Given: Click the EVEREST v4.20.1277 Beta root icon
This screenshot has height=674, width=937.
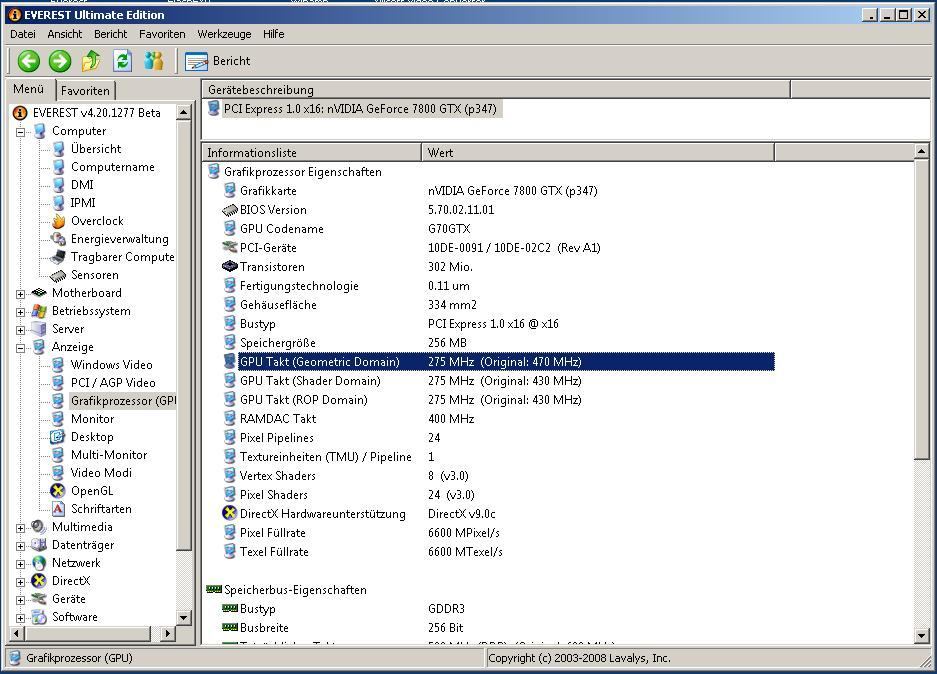Looking at the screenshot, I should coord(20,112).
